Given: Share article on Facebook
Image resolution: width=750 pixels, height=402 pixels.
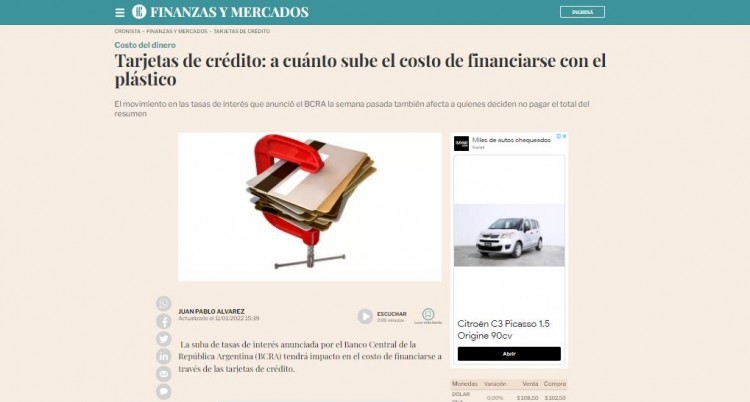Looking at the screenshot, I should tap(164, 321).
